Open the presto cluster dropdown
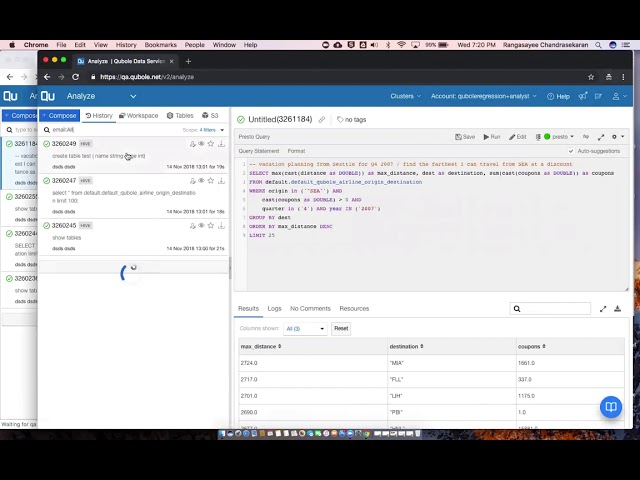 [559, 137]
